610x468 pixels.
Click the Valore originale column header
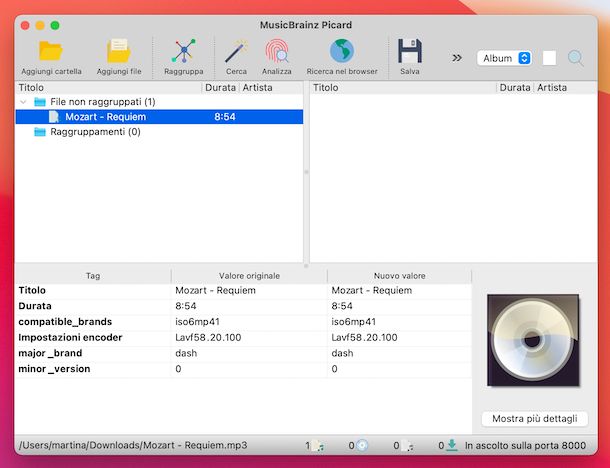click(x=249, y=276)
